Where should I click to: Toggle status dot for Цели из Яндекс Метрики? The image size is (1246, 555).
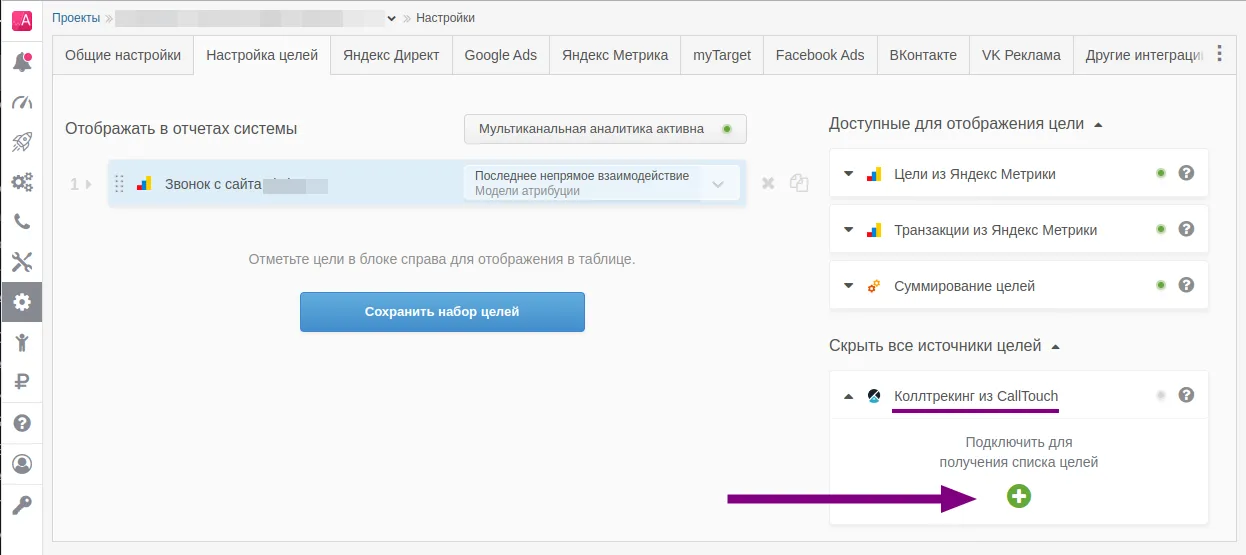[x=1161, y=173]
